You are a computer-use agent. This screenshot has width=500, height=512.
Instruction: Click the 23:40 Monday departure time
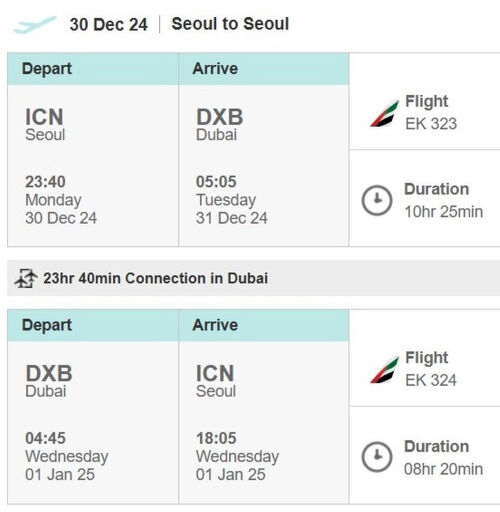tap(61, 200)
